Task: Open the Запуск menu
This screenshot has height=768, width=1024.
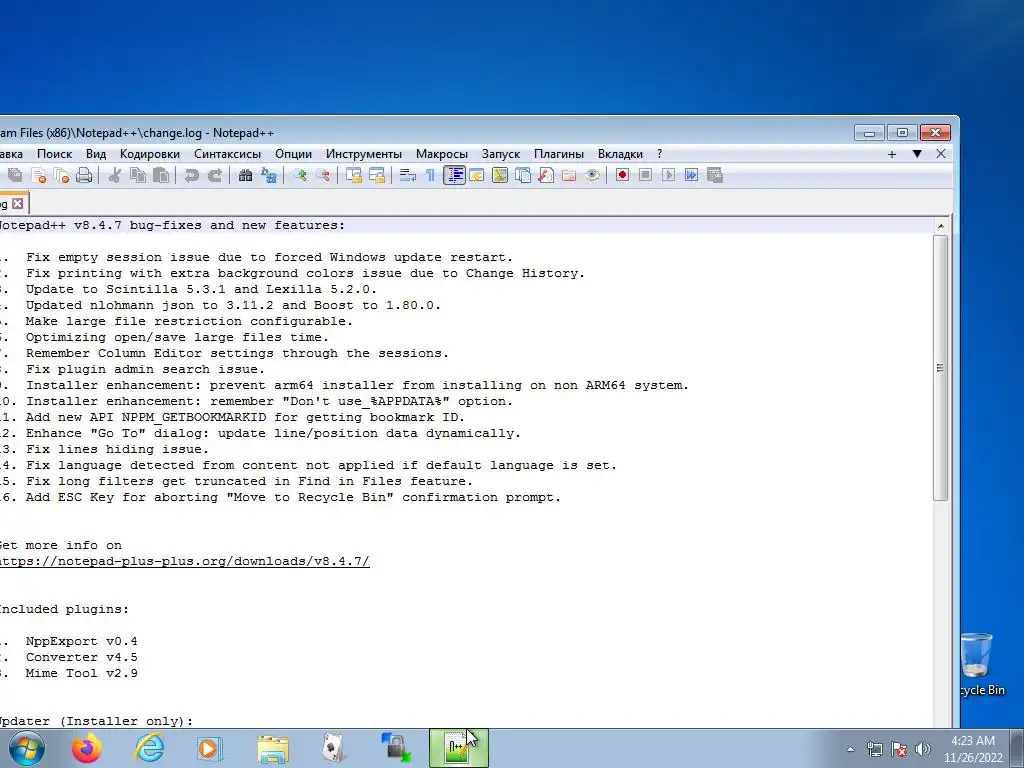Action: pyautogui.click(x=501, y=154)
